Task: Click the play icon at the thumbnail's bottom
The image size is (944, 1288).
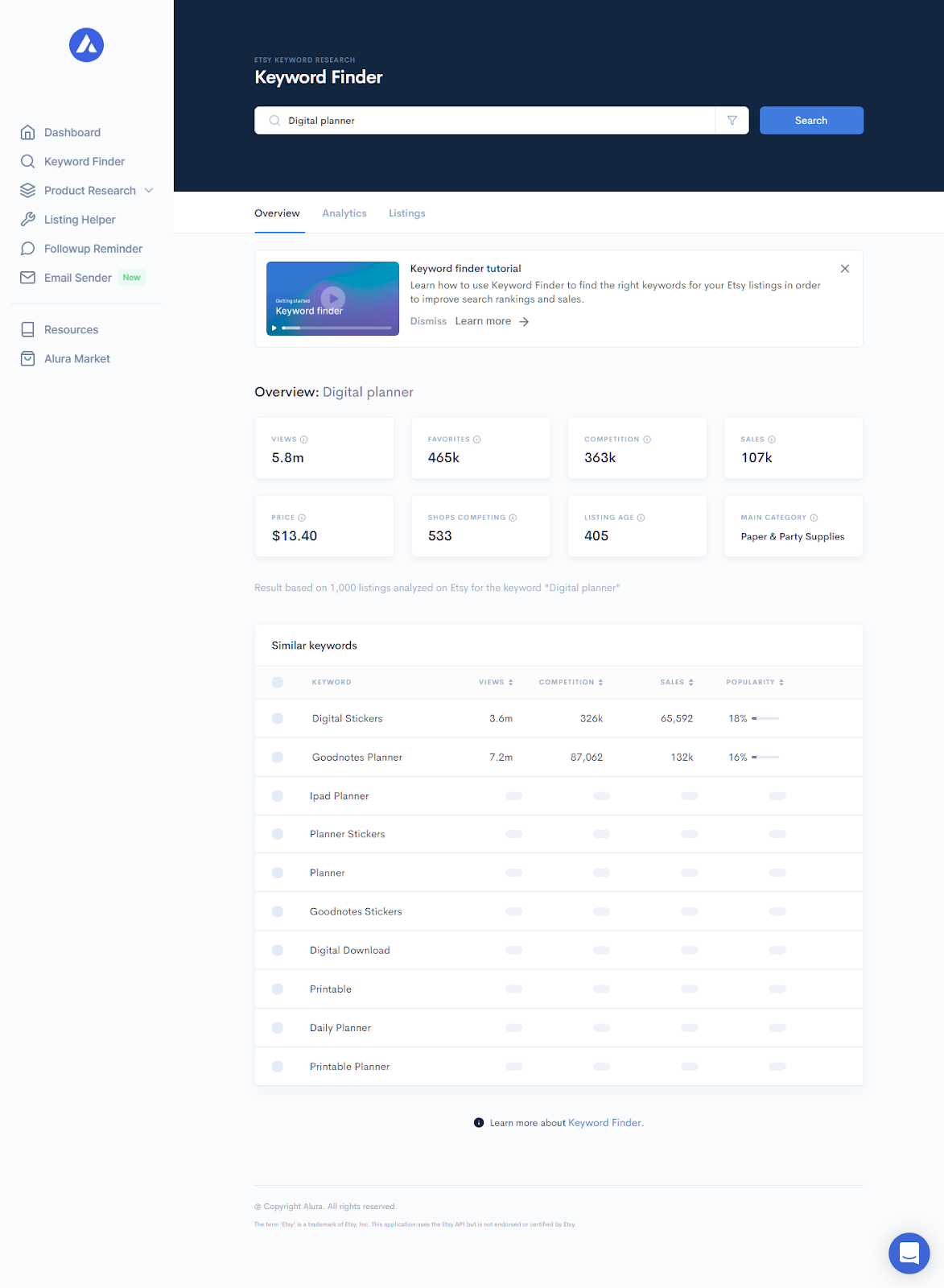Action: (x=274, y=328)
